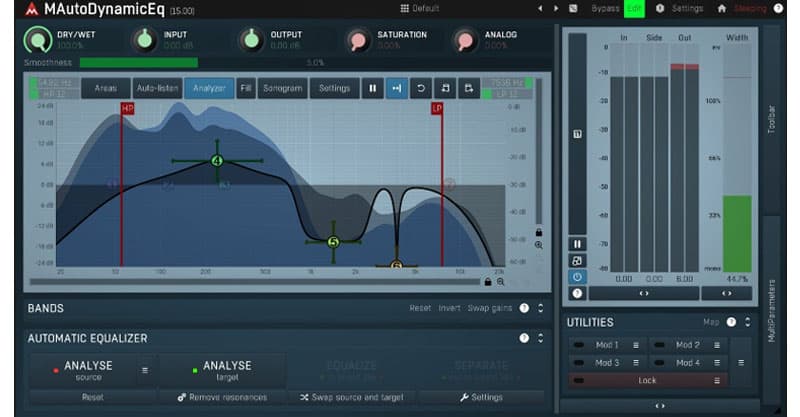
Task: Toggle the Analyzer button
Action: pos(209,88)
